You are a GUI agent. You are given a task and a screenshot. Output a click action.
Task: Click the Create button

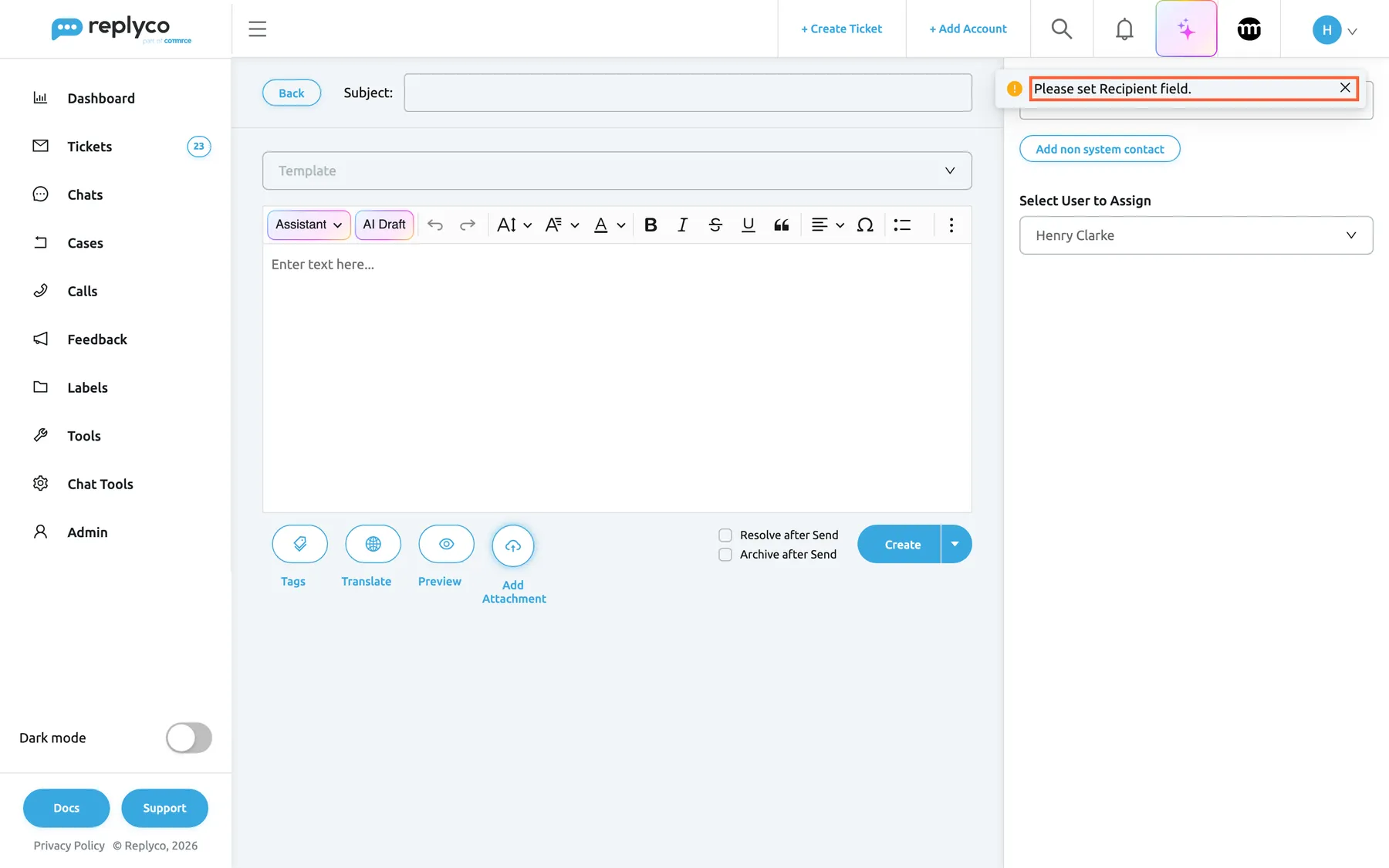tap(899, 544)
